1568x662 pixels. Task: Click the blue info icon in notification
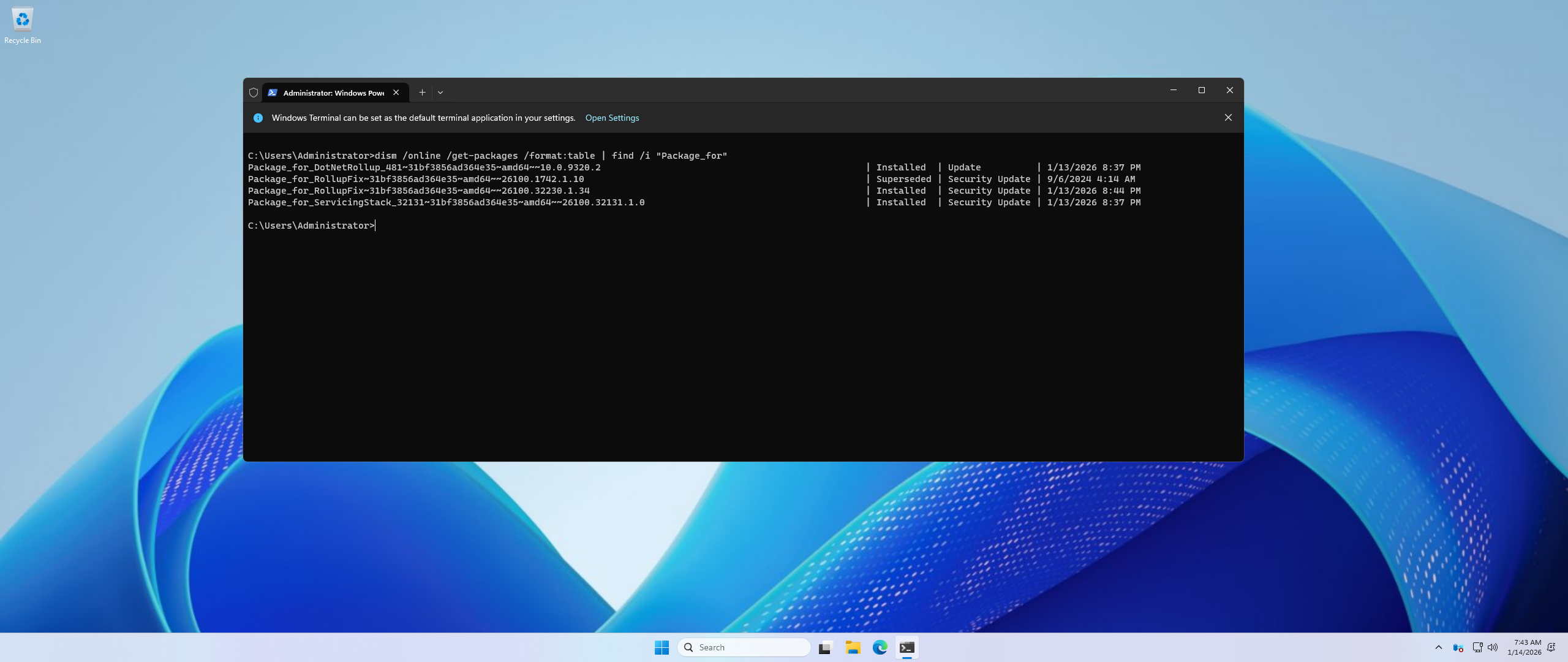[x=258, y=118]
